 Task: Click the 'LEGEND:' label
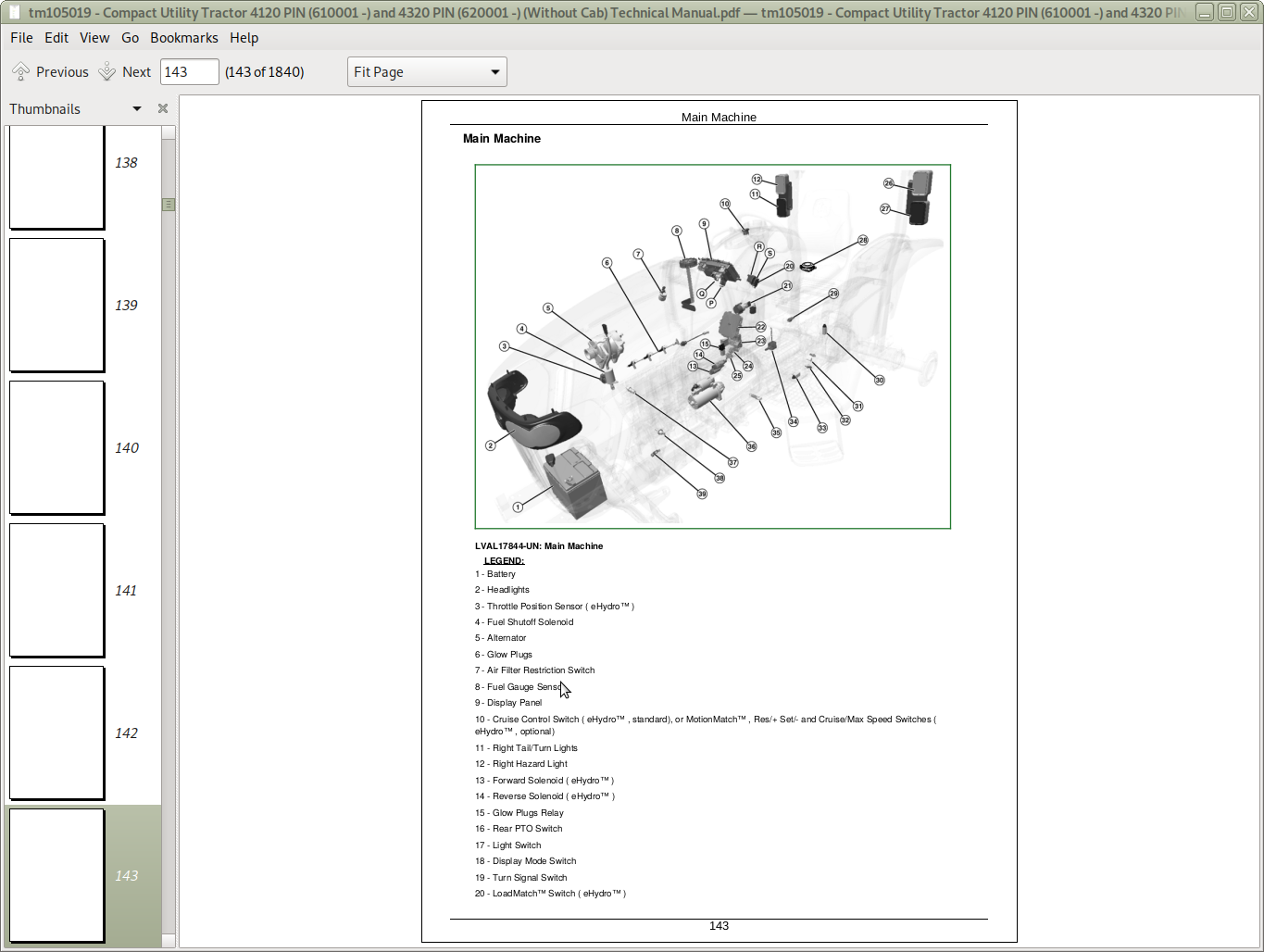(x=504, y=560)
